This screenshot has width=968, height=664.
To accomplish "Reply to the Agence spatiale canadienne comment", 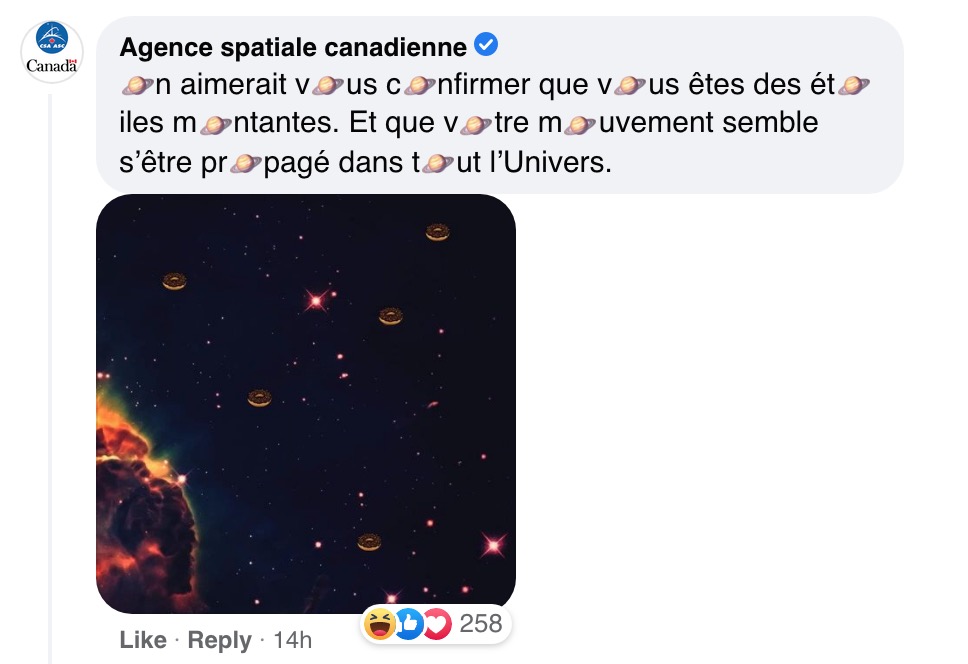I will [219, 641].
